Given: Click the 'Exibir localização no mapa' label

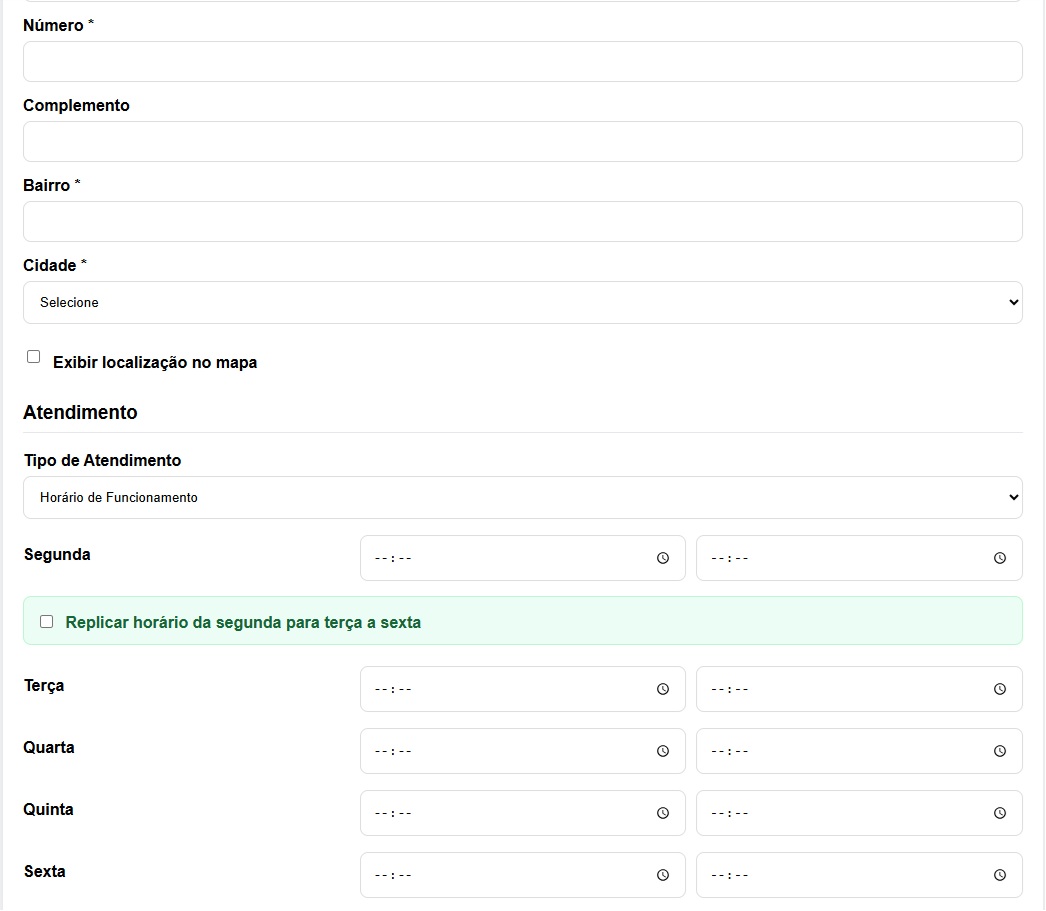Looking at the screenshot, I should [x=155, y=362].
